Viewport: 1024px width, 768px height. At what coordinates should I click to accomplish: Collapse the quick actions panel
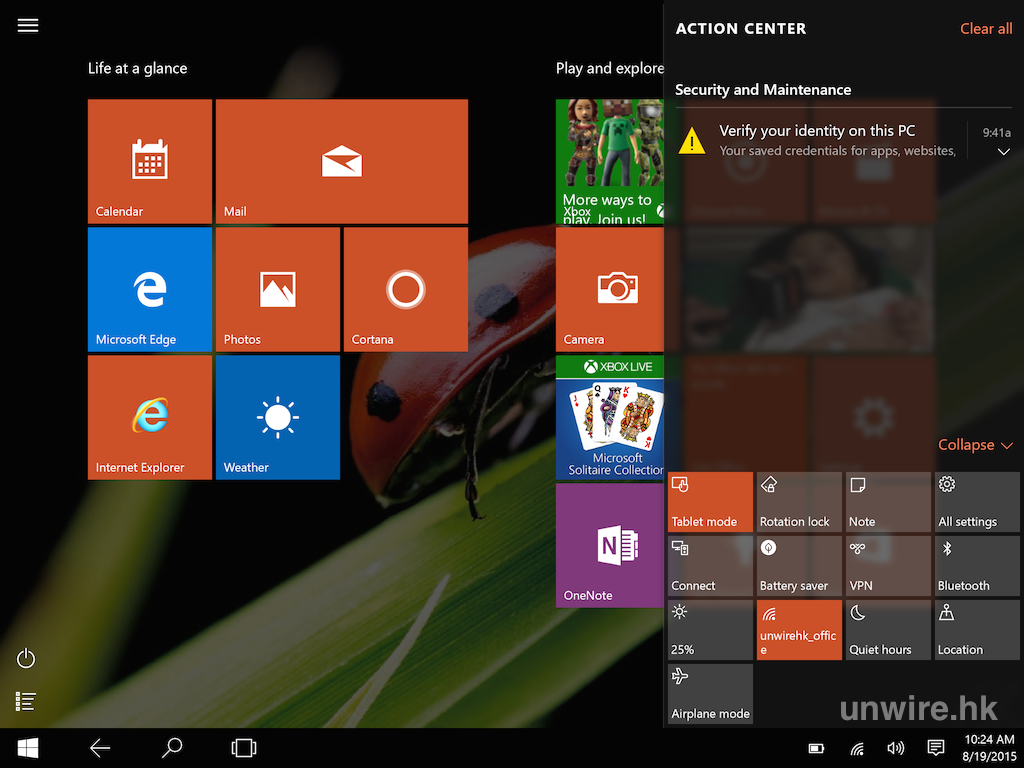coord(975,445)
